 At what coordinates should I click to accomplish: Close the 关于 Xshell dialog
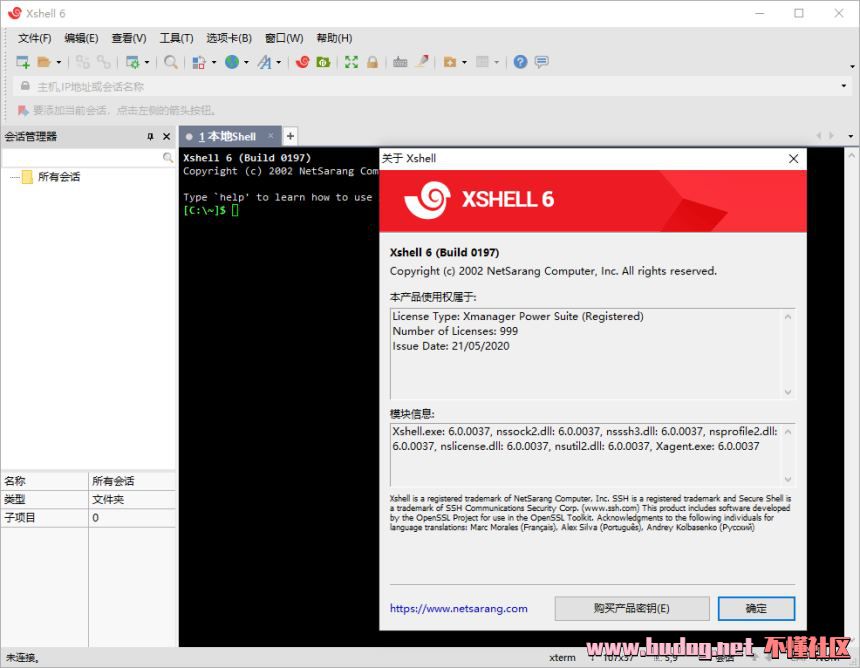tap(793, 158)
